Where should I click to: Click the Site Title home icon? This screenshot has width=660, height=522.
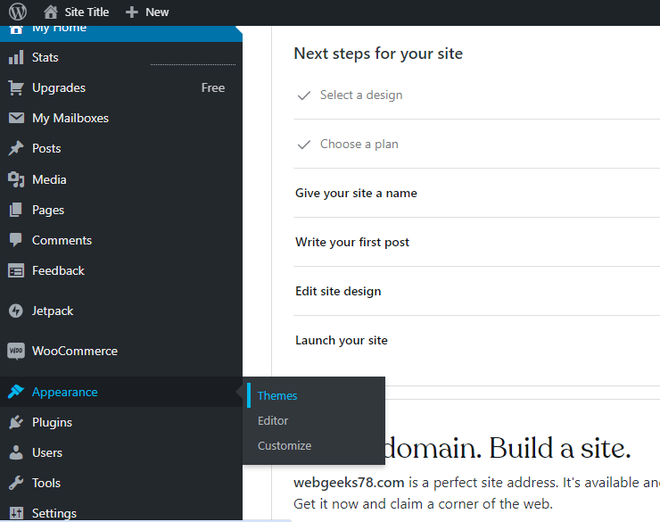coord(51,12)
